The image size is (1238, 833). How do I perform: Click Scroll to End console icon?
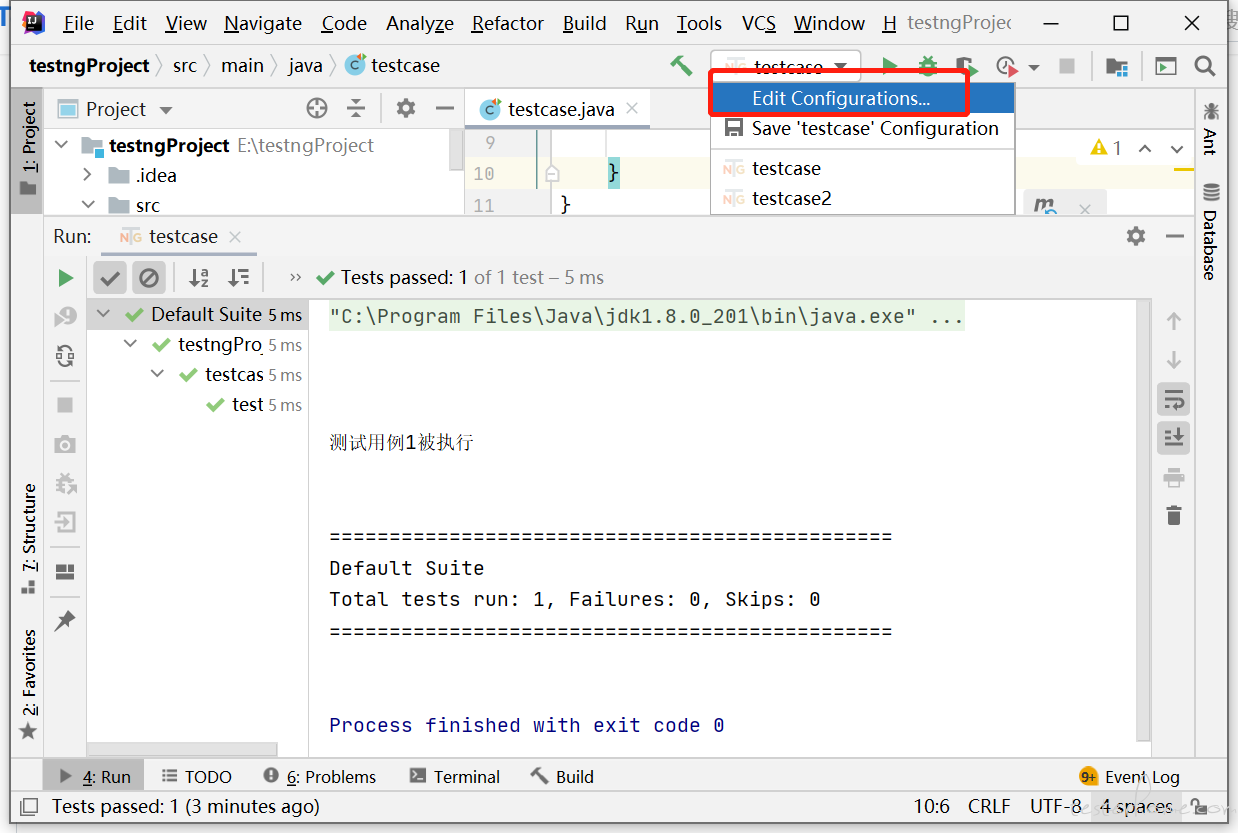point(1174,437)
